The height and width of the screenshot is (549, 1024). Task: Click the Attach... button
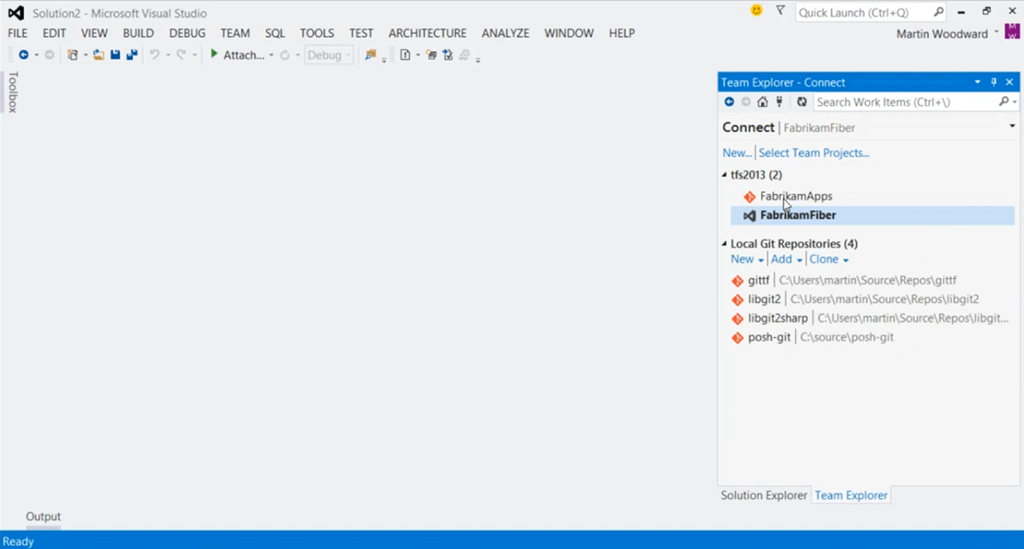tap(238, 55)
